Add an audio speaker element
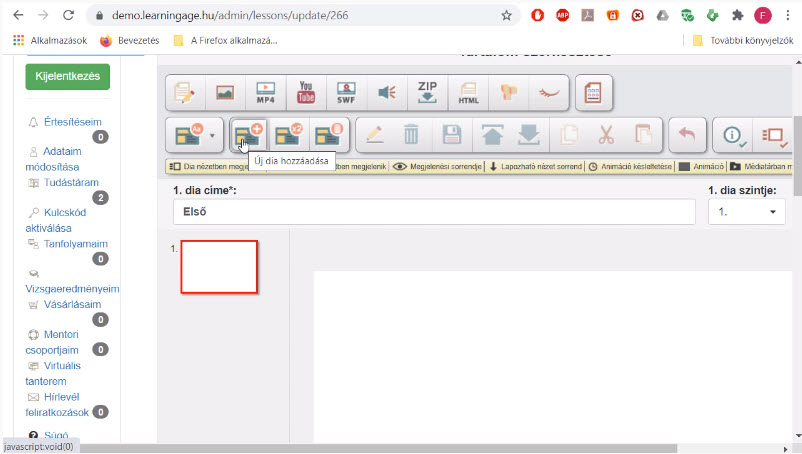The width and height of the screenshot is (802, 454). coord(387,93)
